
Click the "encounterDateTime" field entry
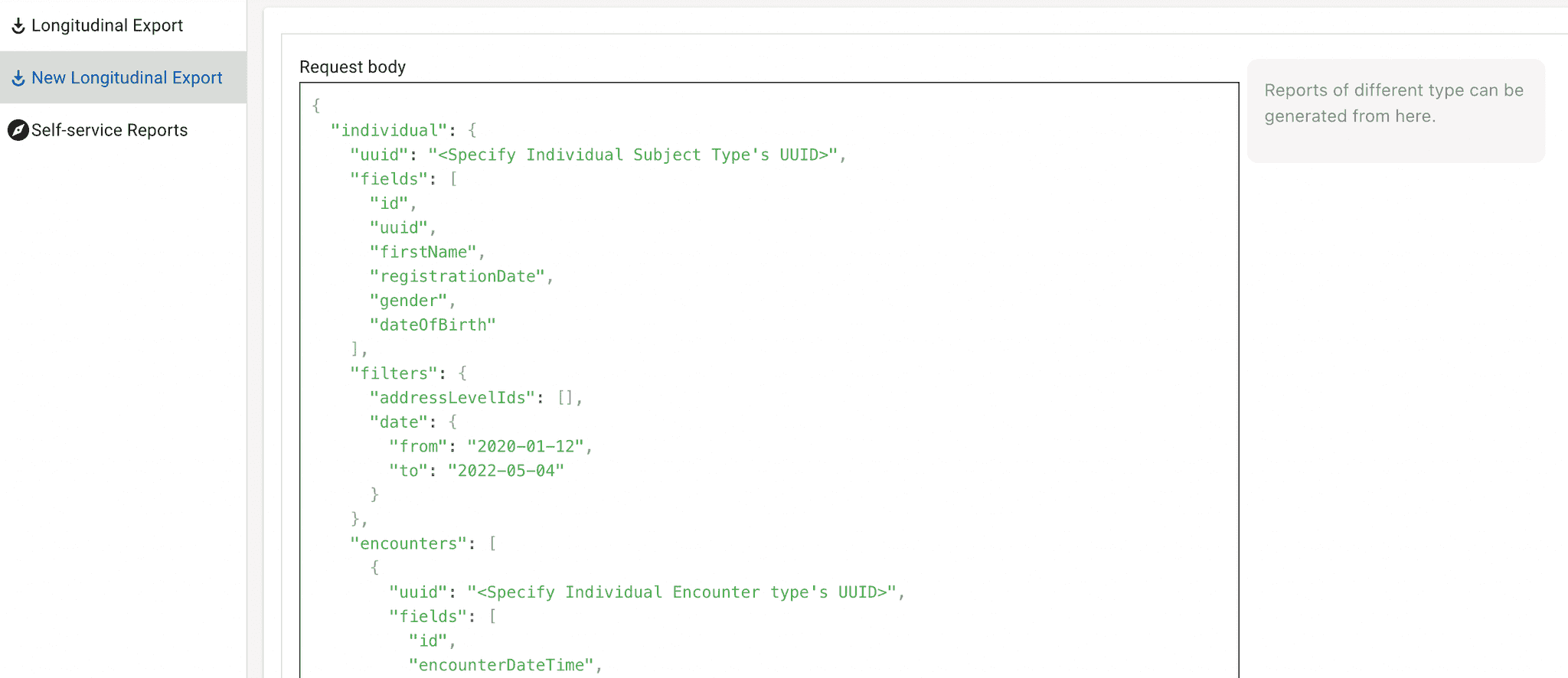pos(501,665)
